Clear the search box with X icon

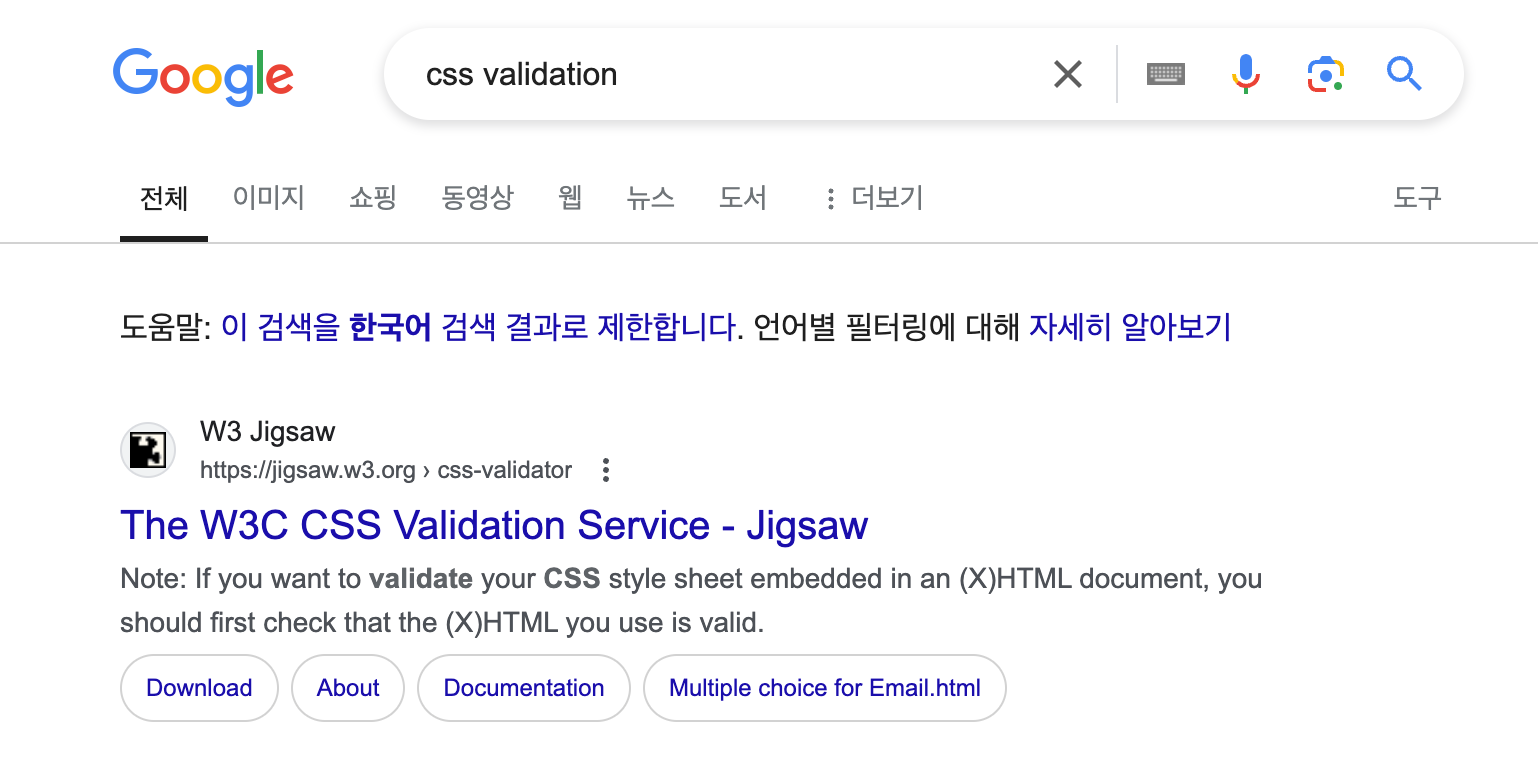tap(1068, 74)
